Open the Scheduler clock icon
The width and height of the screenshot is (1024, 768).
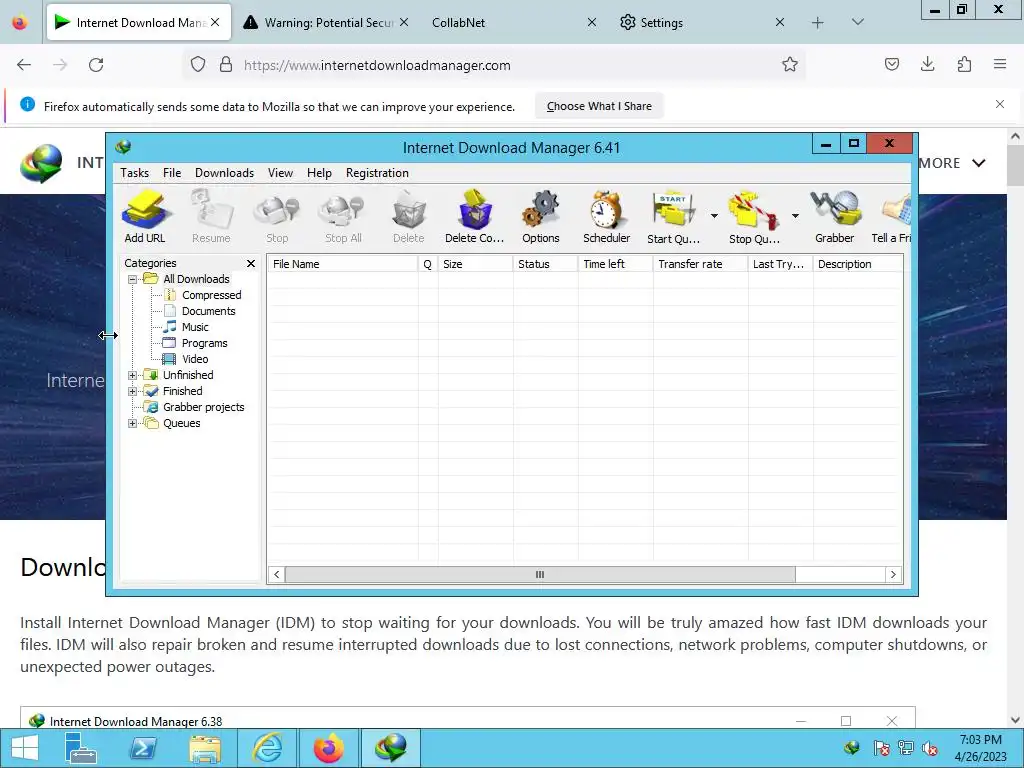tap(607, 217)
